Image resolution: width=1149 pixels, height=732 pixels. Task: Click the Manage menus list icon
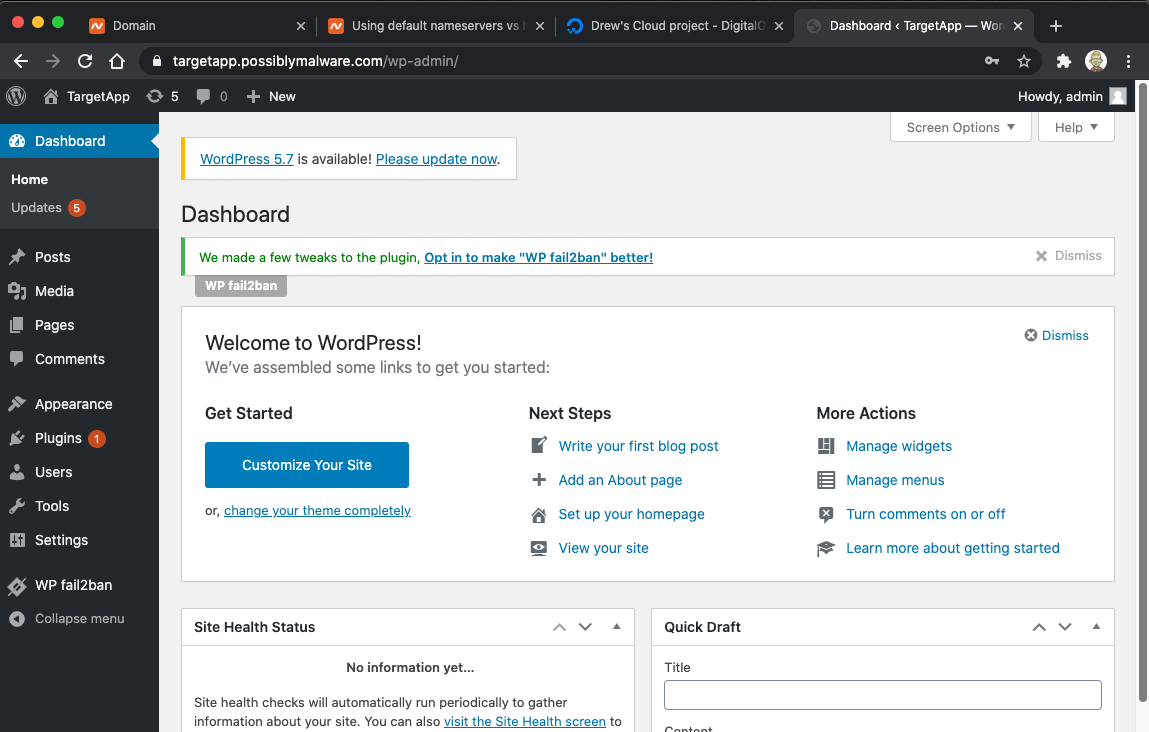tap(826, 480)
